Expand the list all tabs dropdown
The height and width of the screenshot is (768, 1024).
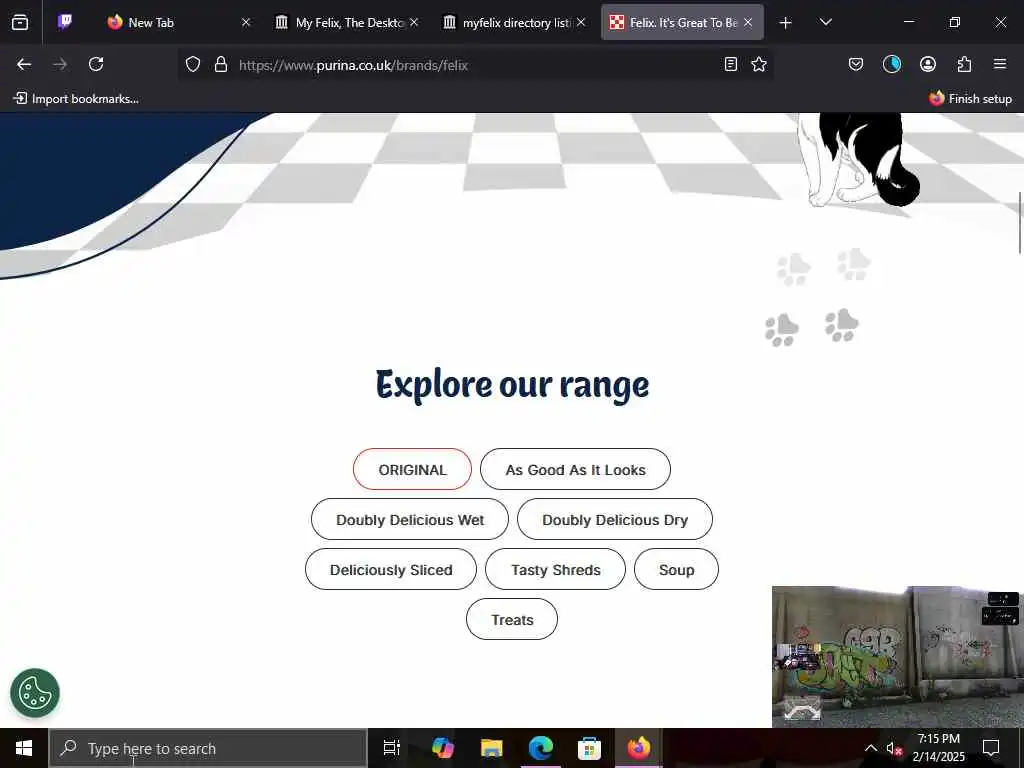pos(825,23)
